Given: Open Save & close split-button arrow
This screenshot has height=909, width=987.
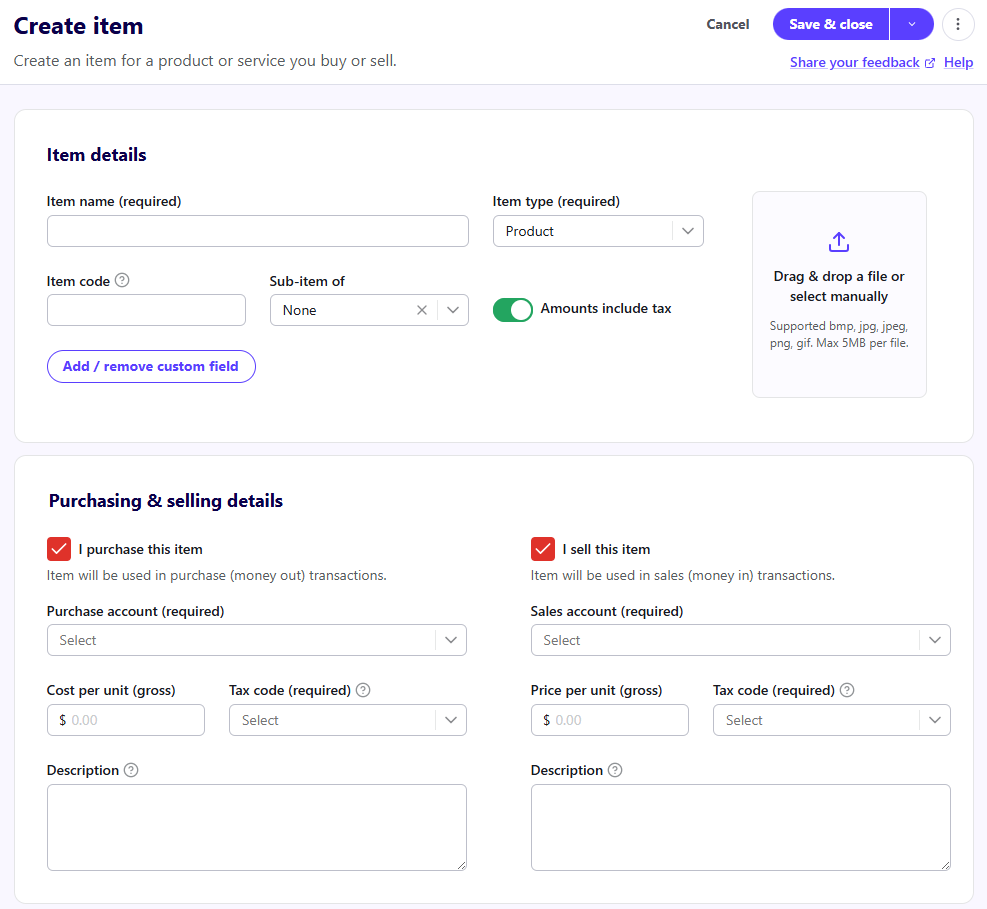Looking at the screenshot, I should [x=911, y=24].
